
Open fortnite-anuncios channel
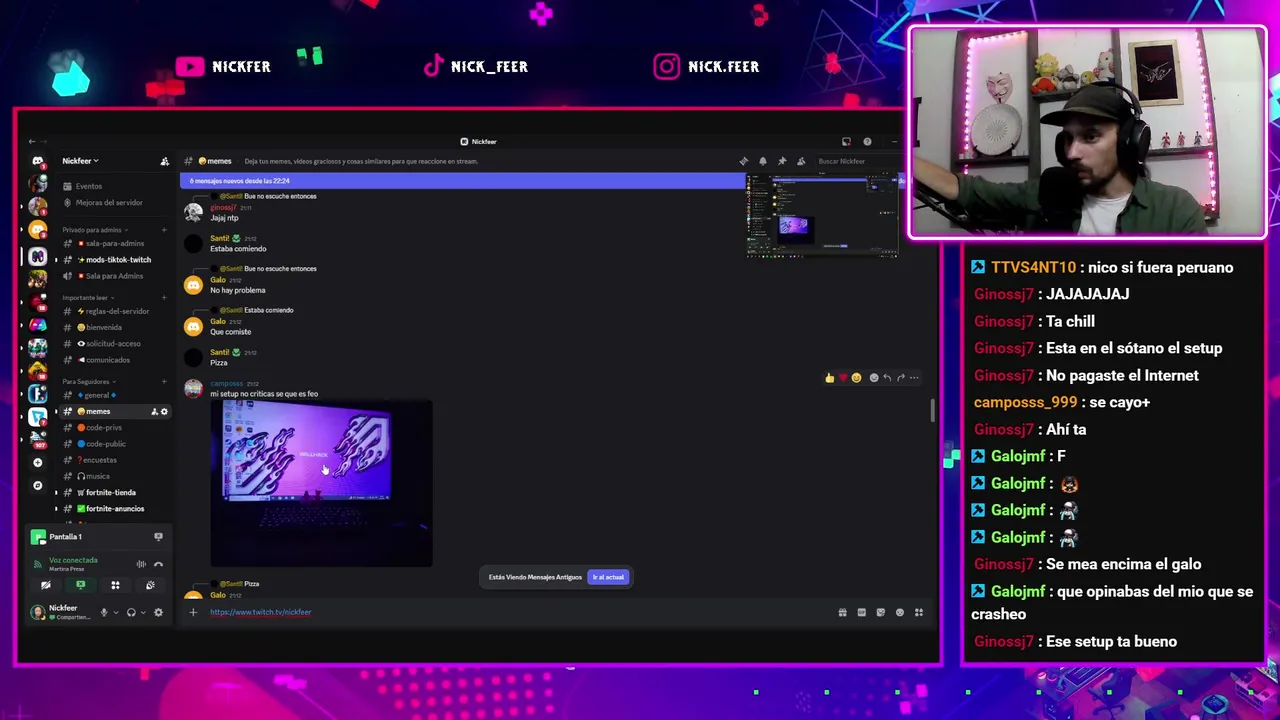click(113, 509)
